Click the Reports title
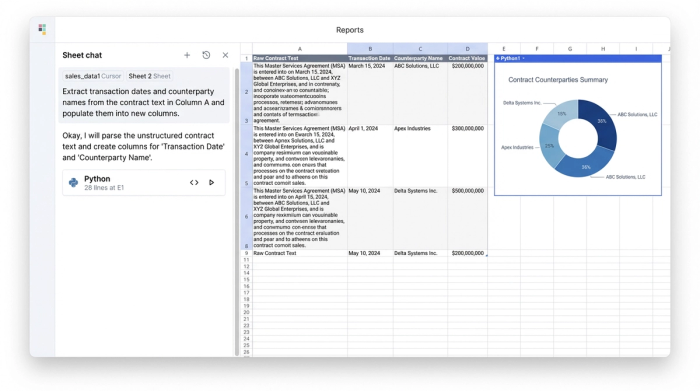 click(350, 30)
